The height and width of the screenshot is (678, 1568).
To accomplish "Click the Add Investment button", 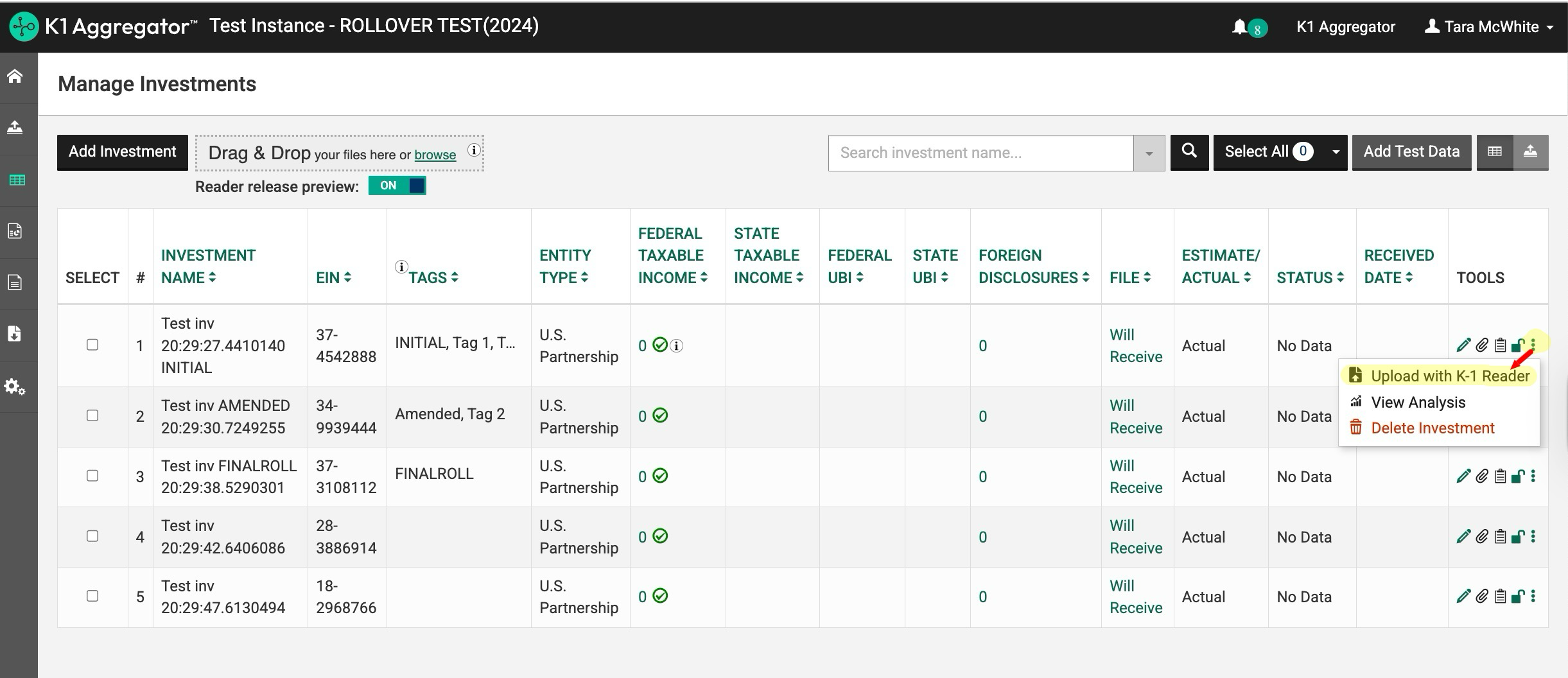I will [x=122, y=152].
